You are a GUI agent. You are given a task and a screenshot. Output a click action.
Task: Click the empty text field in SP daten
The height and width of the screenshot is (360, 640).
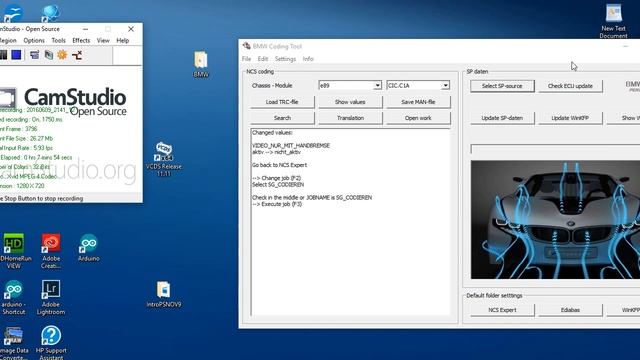pos(555,149)
